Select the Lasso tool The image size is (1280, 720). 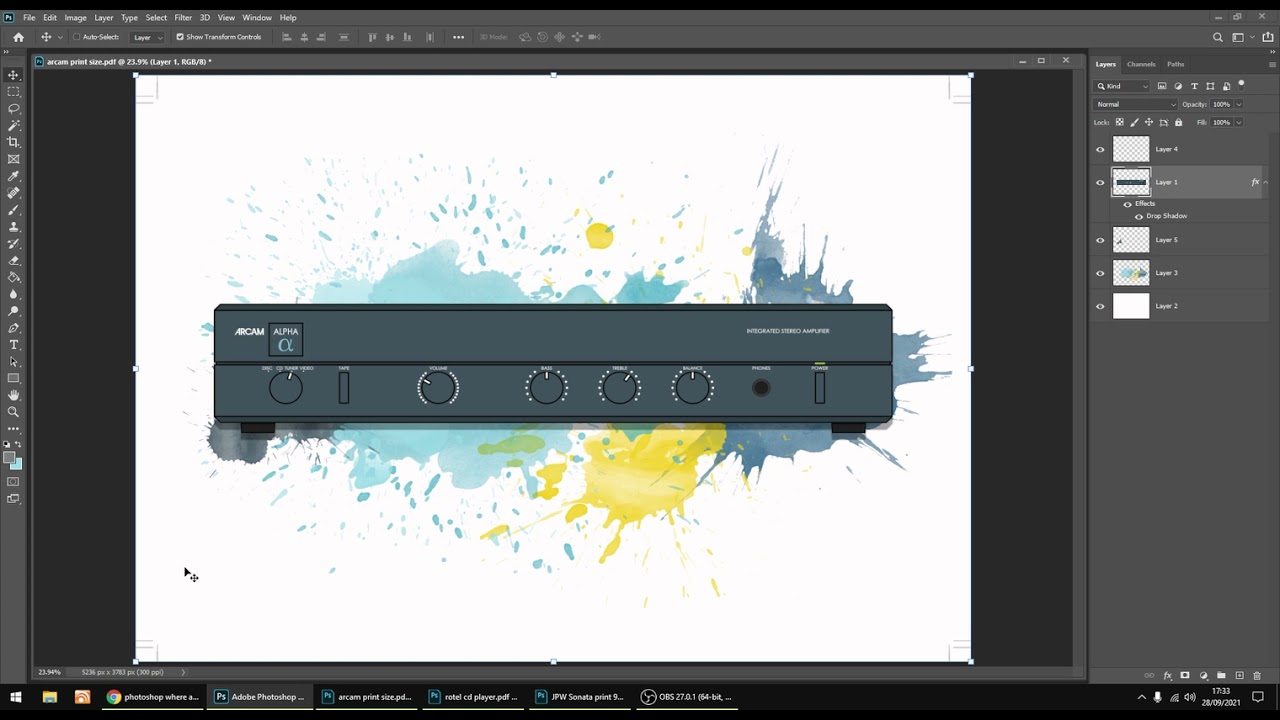[13, 108]
